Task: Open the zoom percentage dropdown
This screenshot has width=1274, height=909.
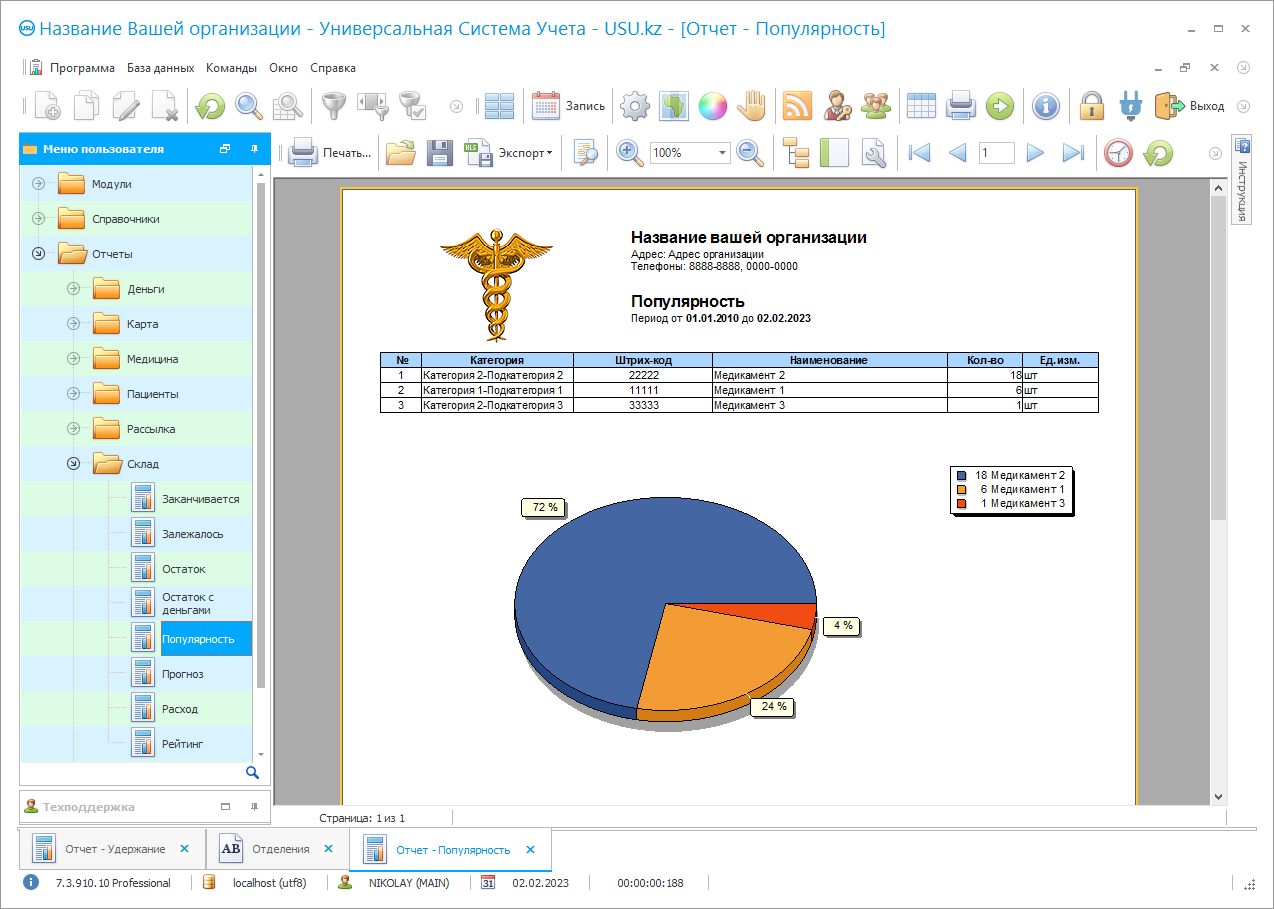Action: [723, 153]
